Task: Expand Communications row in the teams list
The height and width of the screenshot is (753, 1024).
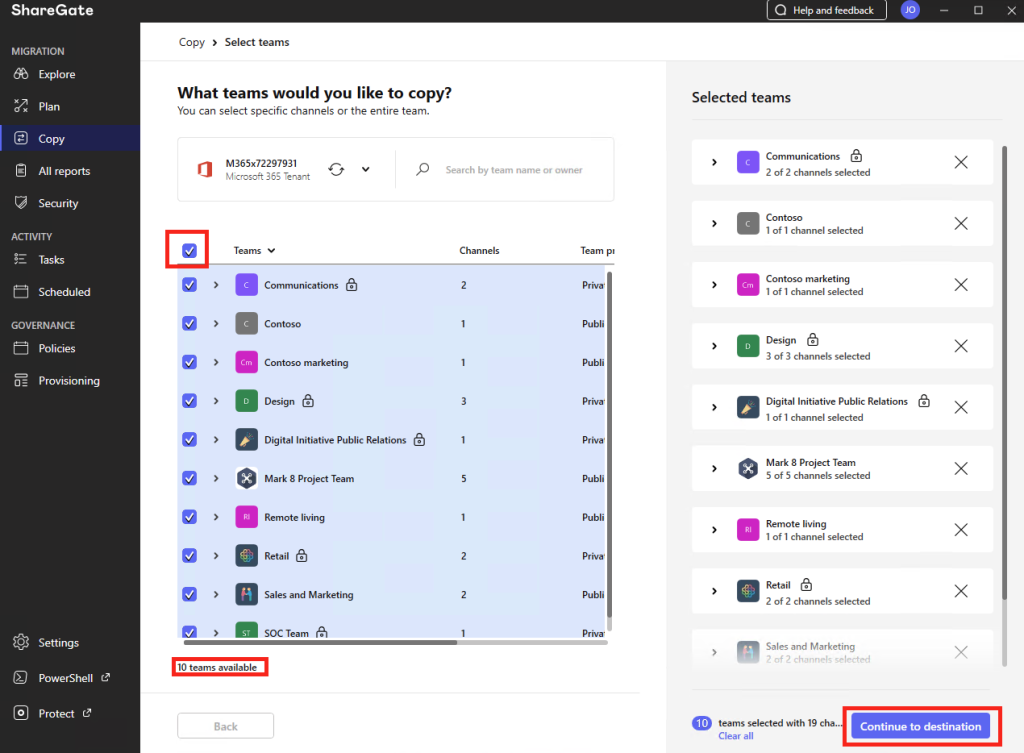Action: click(216, 285)
